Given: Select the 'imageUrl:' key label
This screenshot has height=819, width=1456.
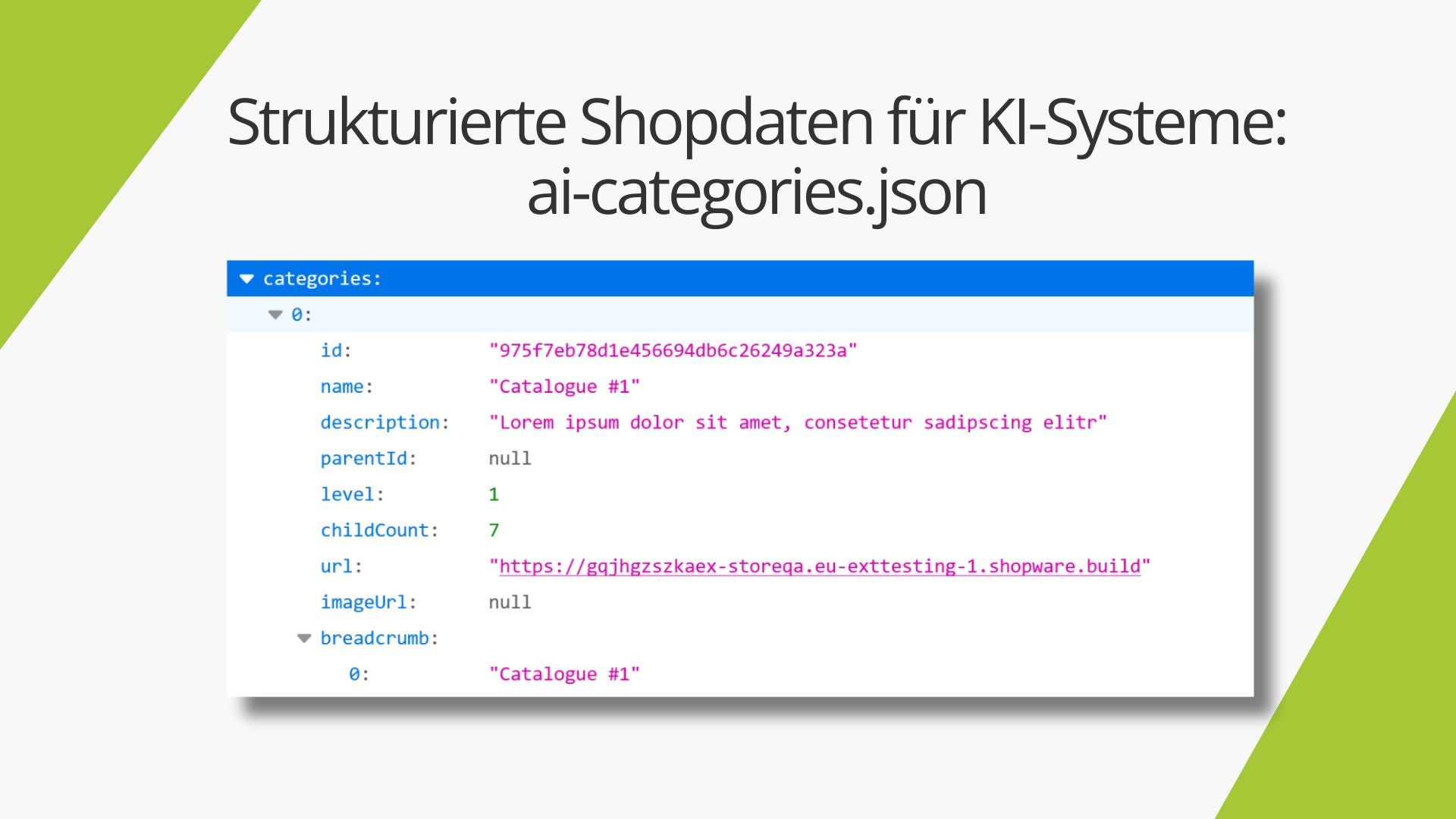Looking at the screenshot, I should [x=369, y=602].
